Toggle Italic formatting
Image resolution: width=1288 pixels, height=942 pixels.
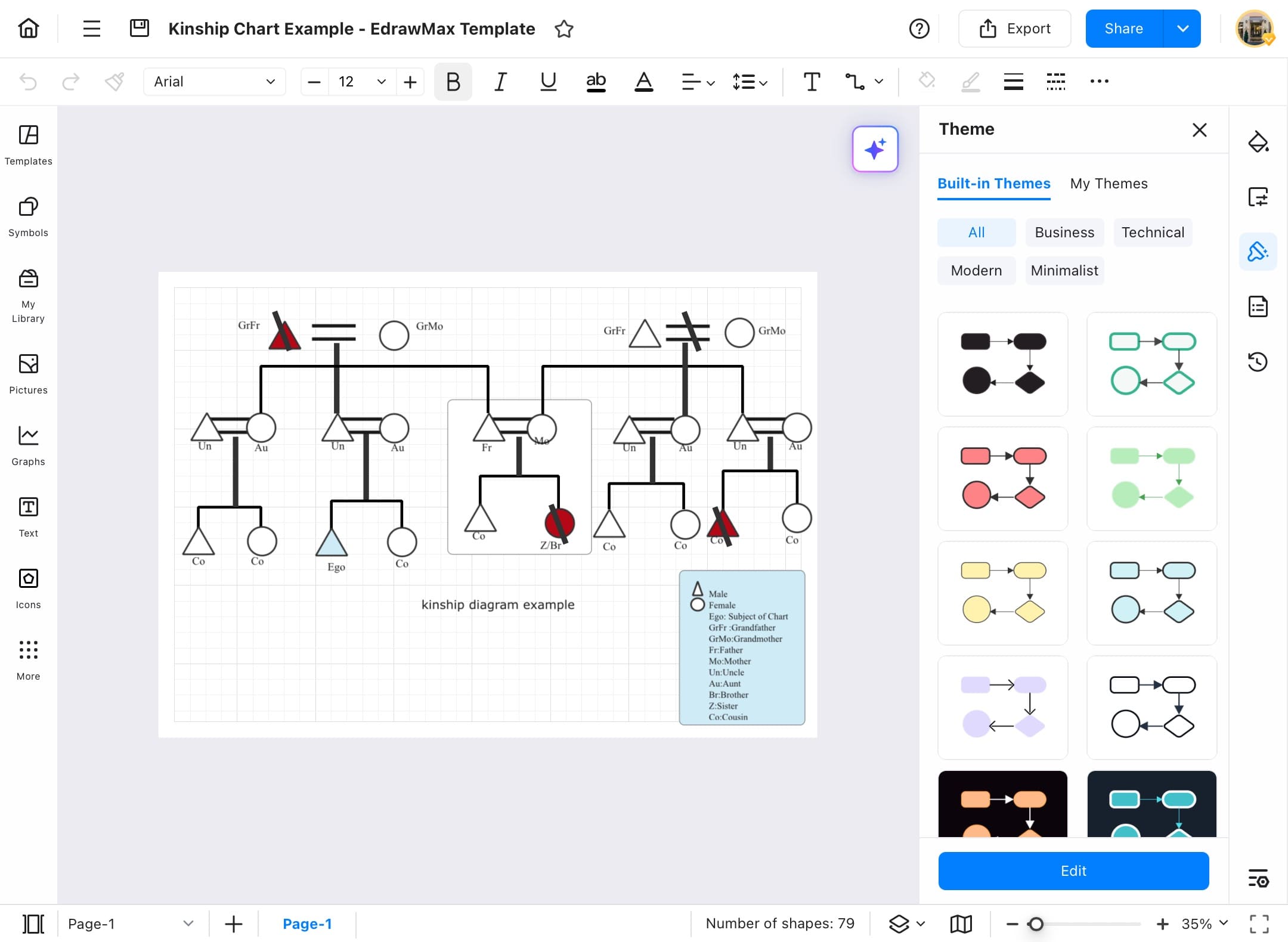point(500,82)
